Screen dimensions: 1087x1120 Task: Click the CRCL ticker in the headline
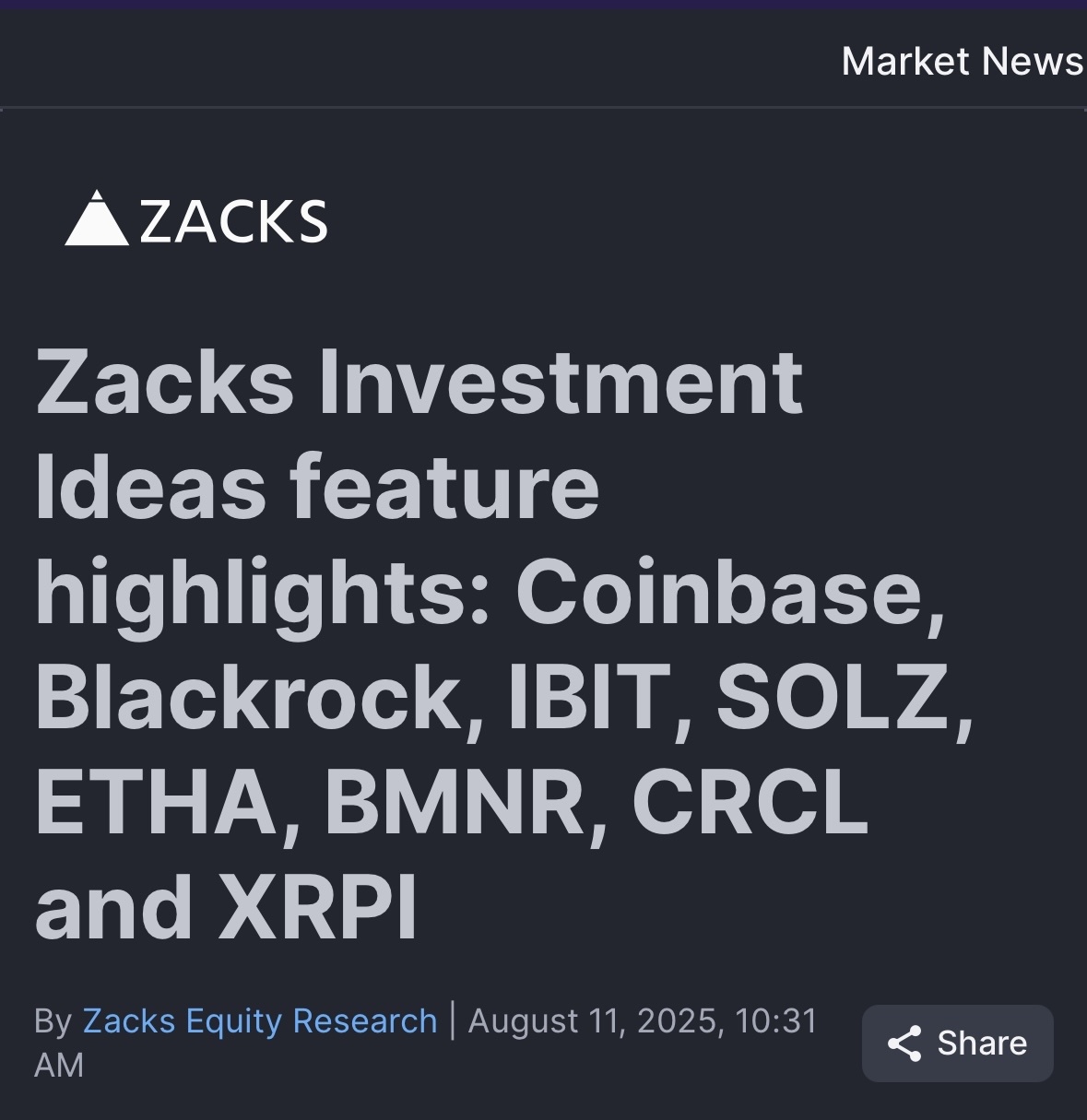click(750, 801)
